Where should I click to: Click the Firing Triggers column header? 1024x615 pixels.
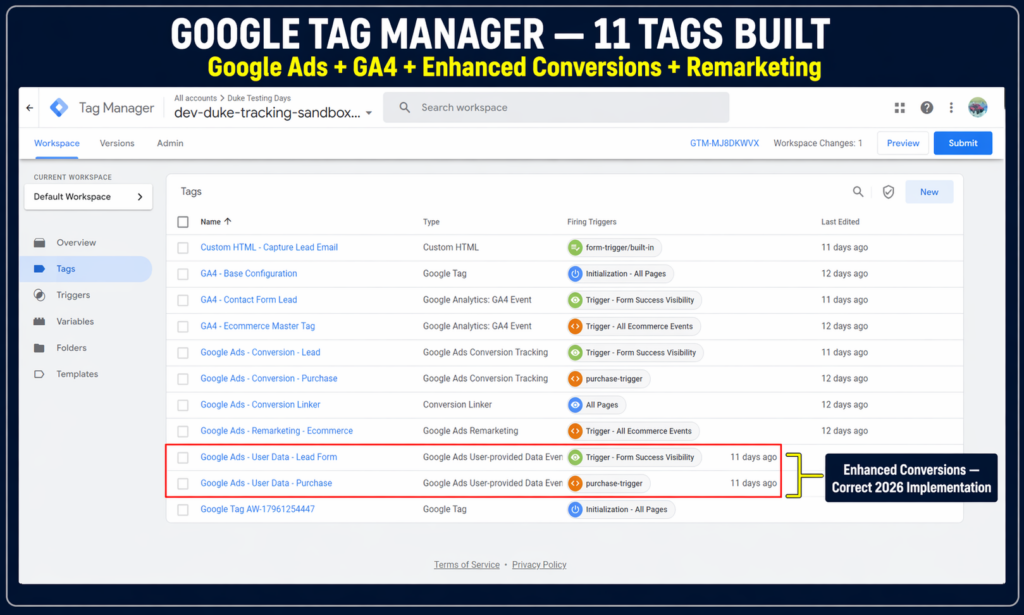pyautogui.click(x=592, y=222)
